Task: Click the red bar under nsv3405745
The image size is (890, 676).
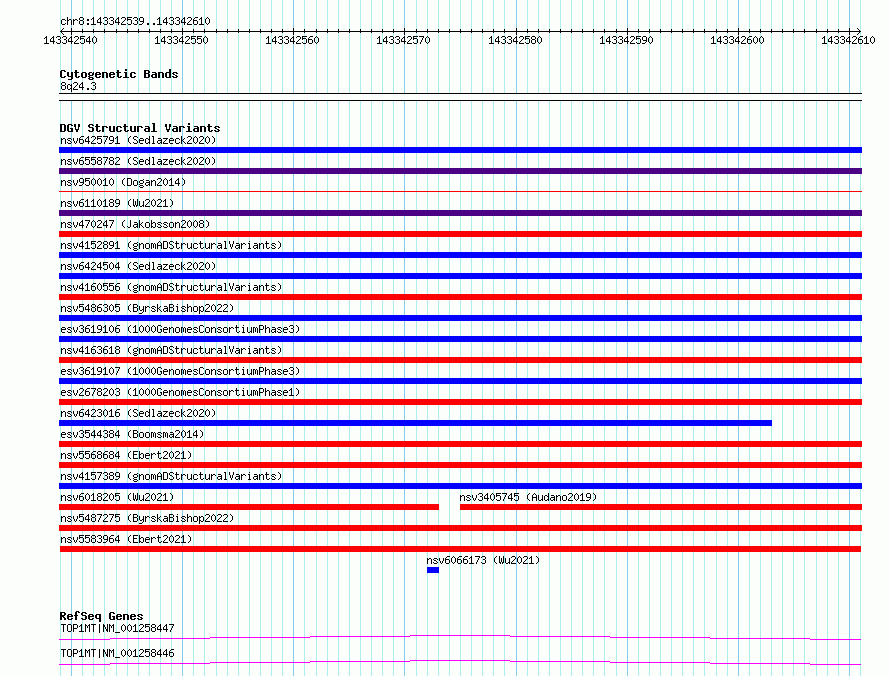Action: click(x=661, y=507)
